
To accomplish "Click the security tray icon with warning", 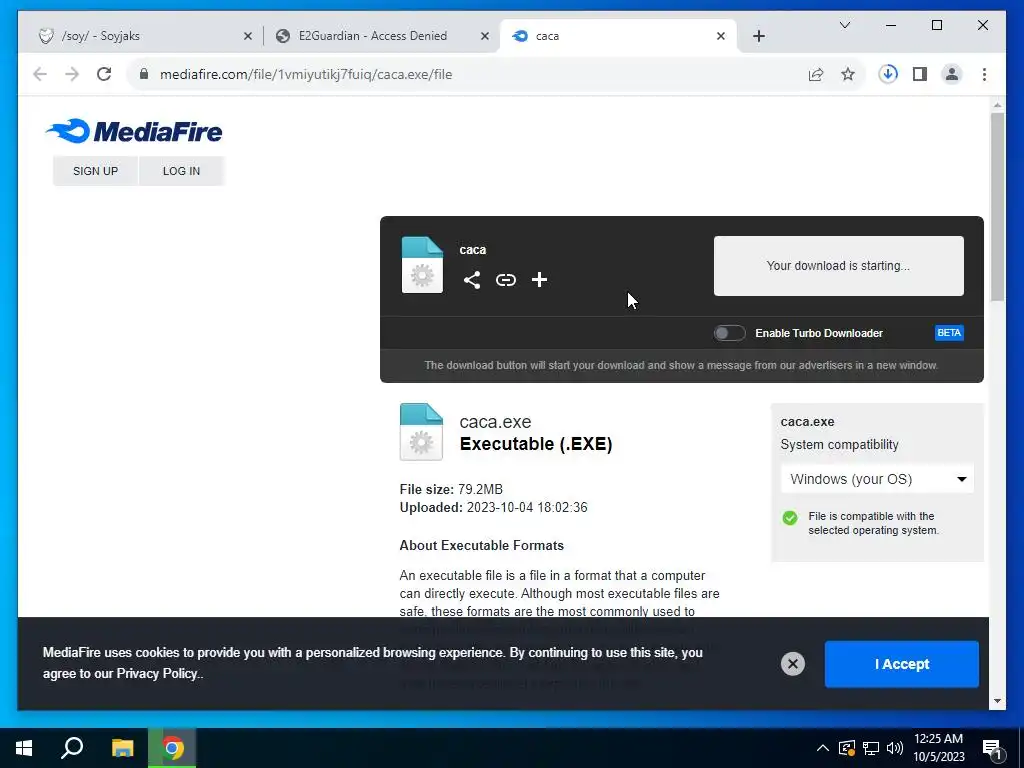I will pos(847,748).
